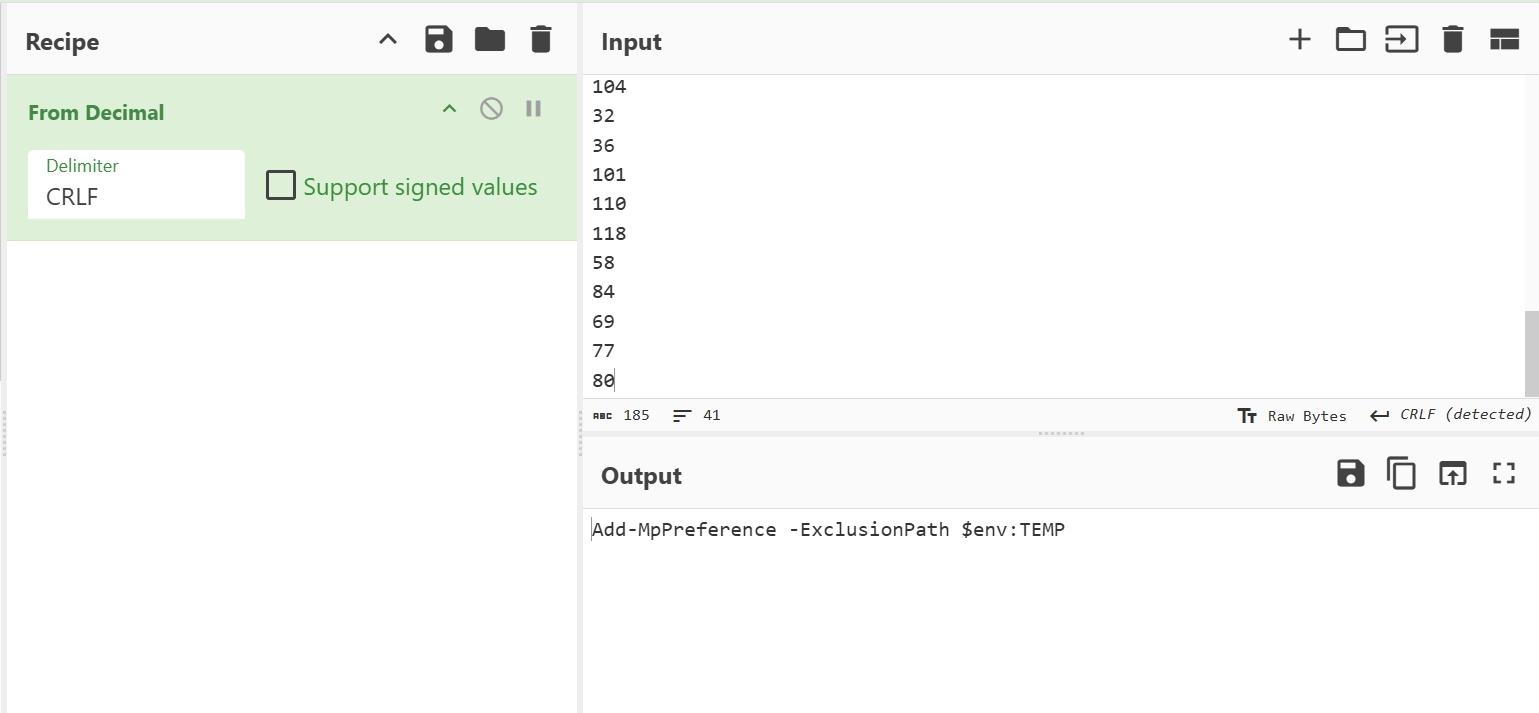
Task: Open a file into the Input panel
Action: coord(1350,39)
